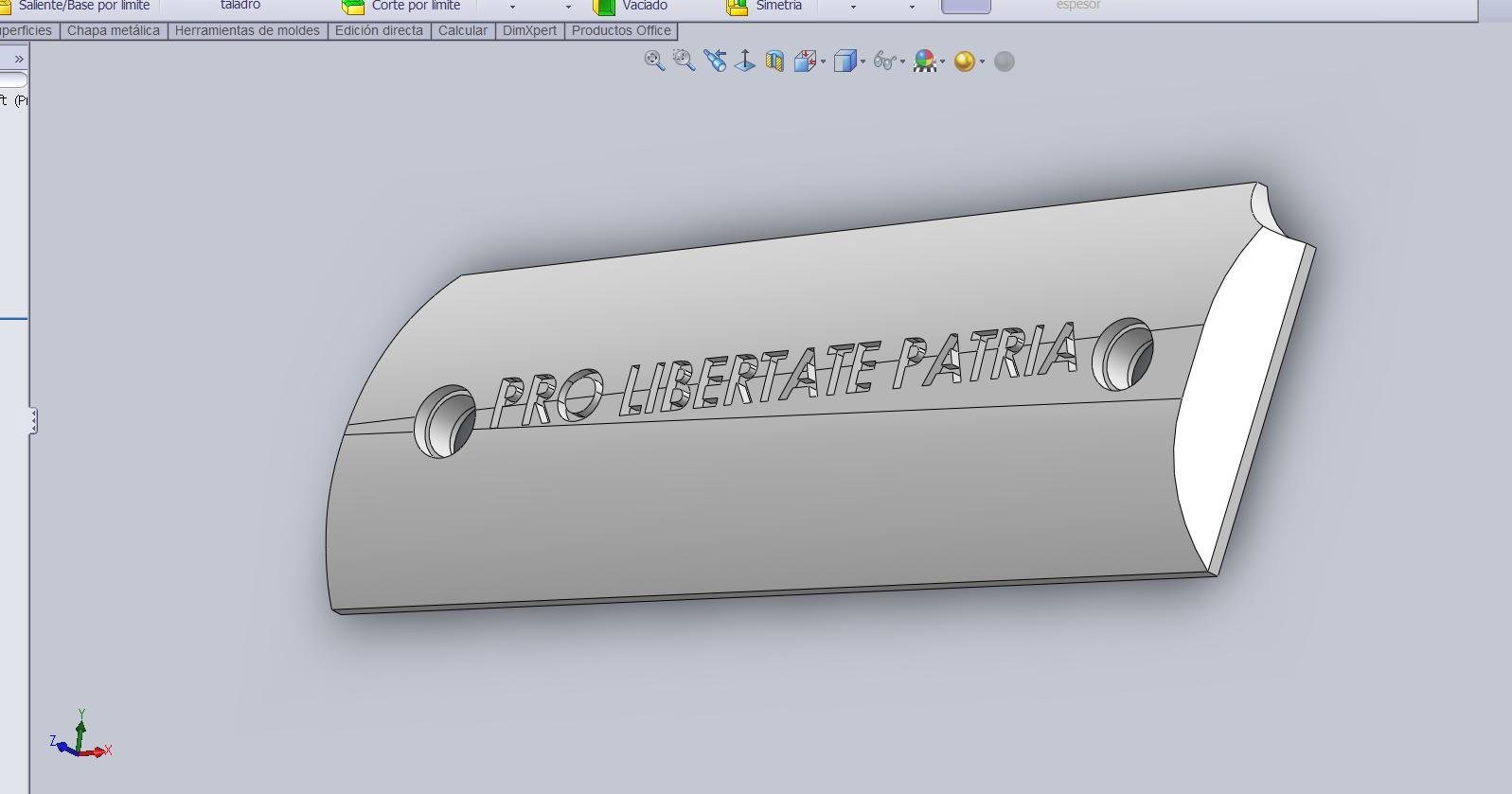The width and height of the screenshot is (1512, 794).
Task: Open the Apply Scene dropdown arrow
Action: tap(982, 62)
